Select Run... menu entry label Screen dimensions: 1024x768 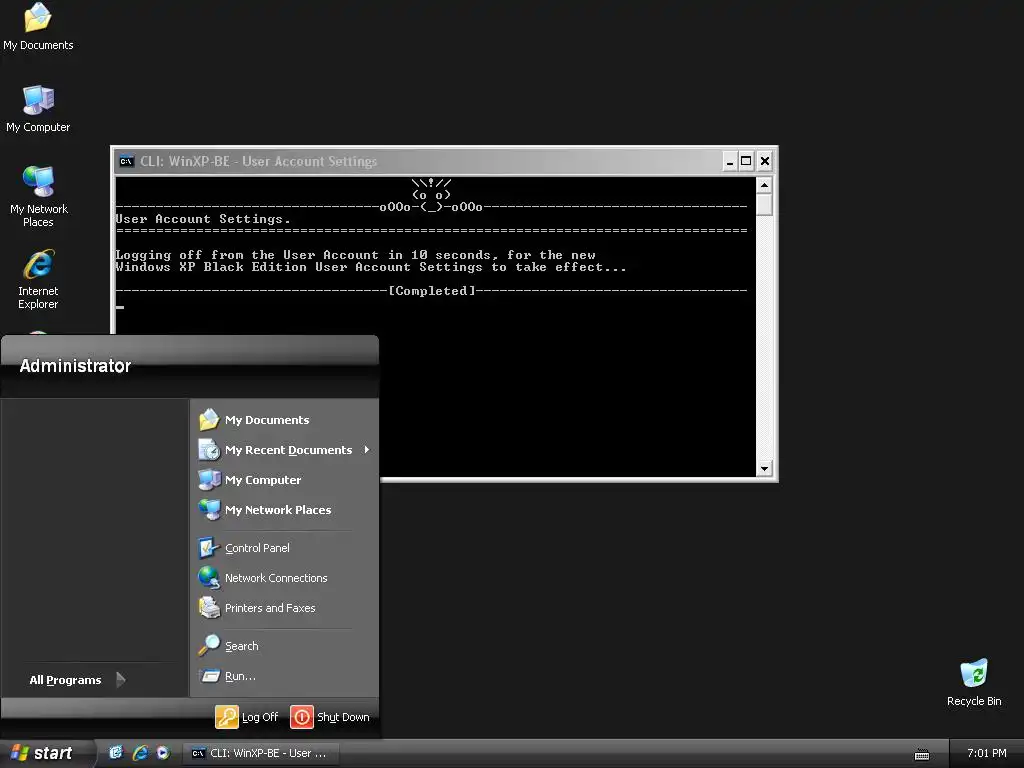240,676
